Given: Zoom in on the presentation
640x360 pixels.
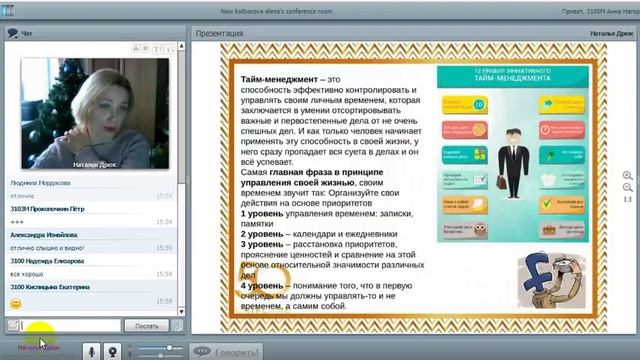Looking at the screenshot, I should [x=627, y=176].
